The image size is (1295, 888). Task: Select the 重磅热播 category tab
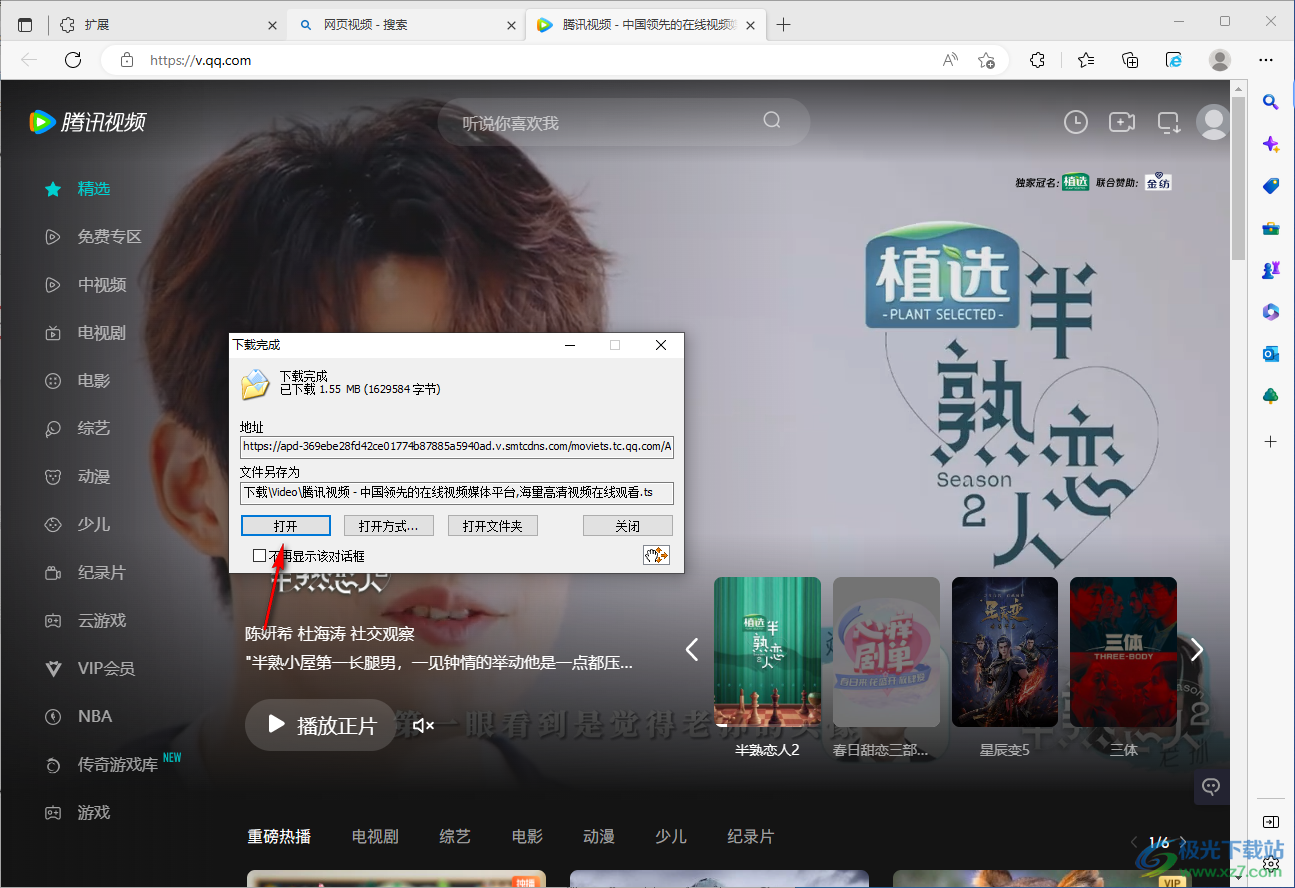coord(279,837)
